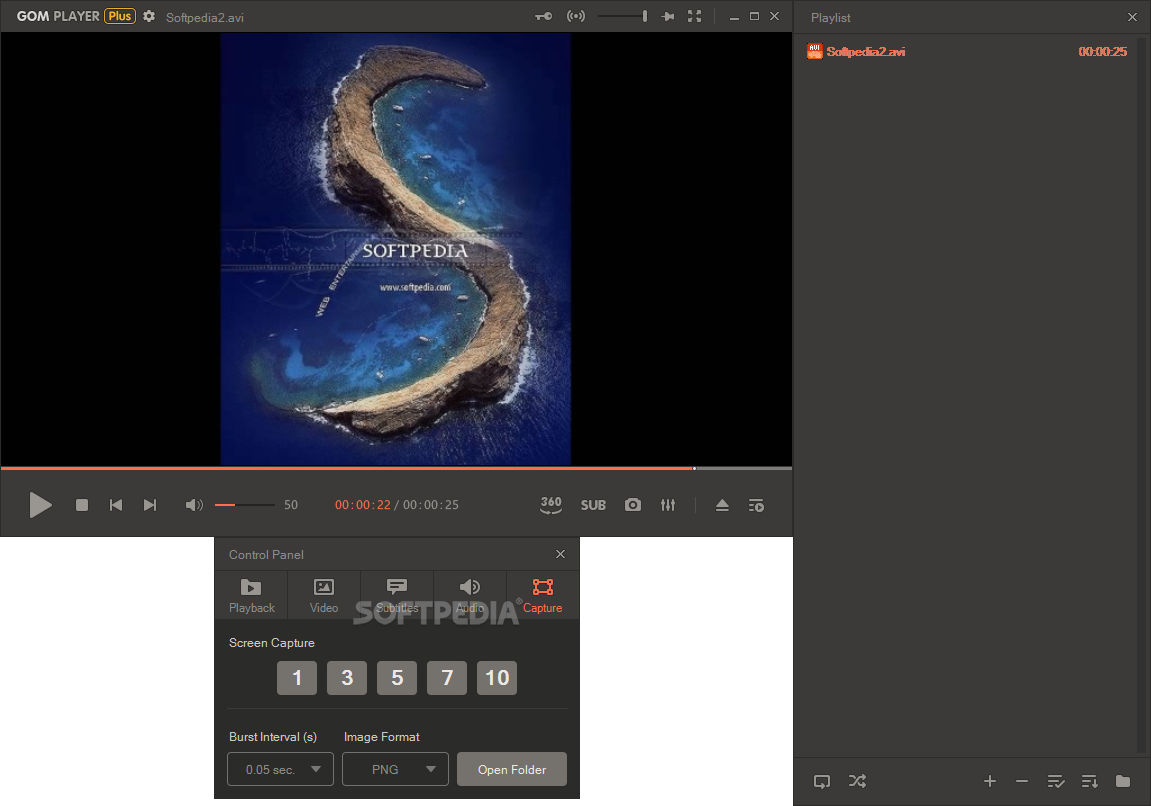Click the 00:00:25 duration in playlist
This screenshot has height=806, width=1151.
tap(1103, 51)
